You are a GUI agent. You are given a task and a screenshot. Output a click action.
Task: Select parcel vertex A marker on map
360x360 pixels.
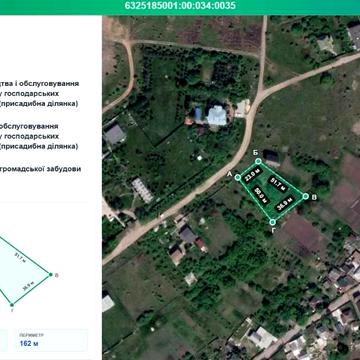click(x=238, y=177)
